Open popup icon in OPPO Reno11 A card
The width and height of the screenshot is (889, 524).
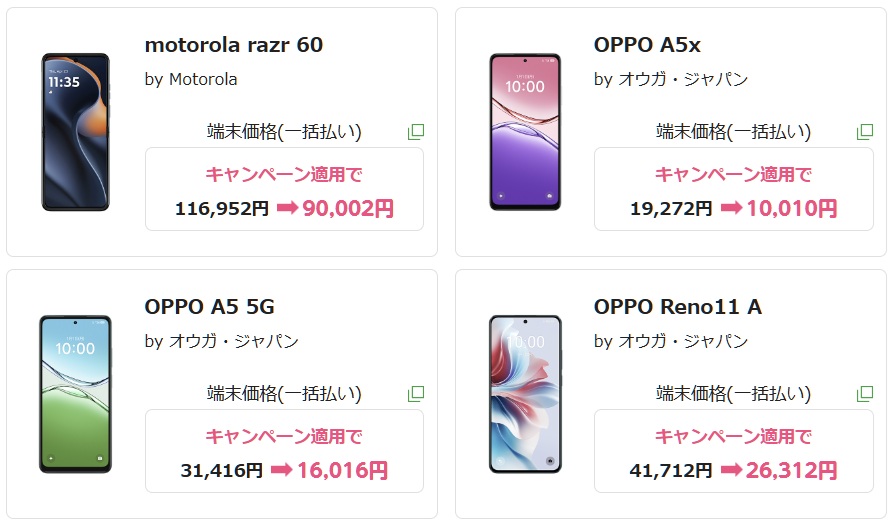865,394
